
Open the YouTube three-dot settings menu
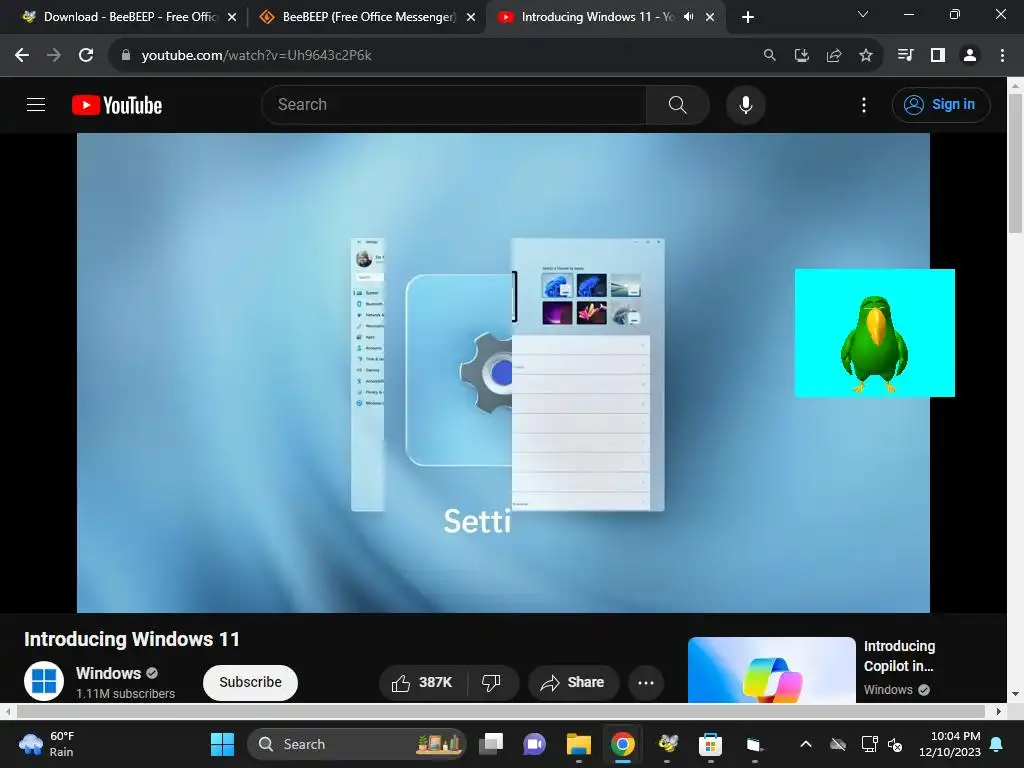[x=863, y=104]
